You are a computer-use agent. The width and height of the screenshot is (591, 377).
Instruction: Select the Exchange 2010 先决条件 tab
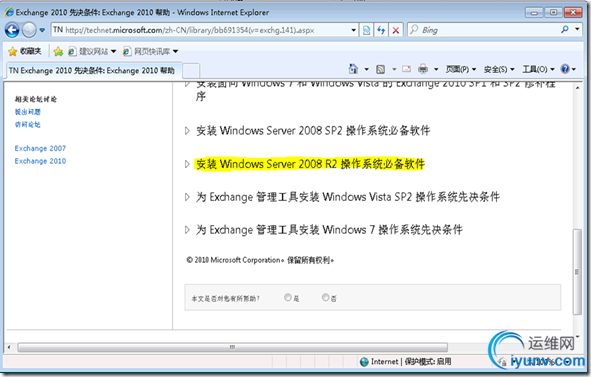click(x=93, y=70)
